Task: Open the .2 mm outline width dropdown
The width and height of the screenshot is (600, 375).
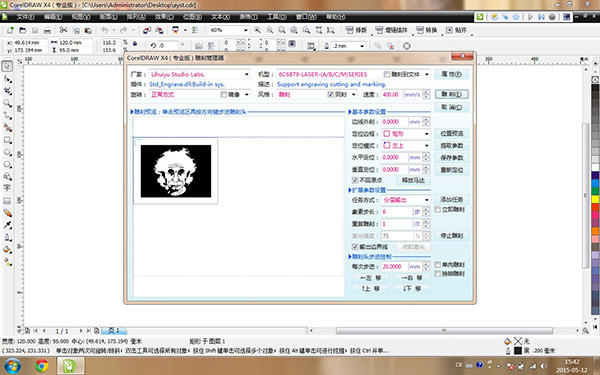Action: tap(362, 46)
